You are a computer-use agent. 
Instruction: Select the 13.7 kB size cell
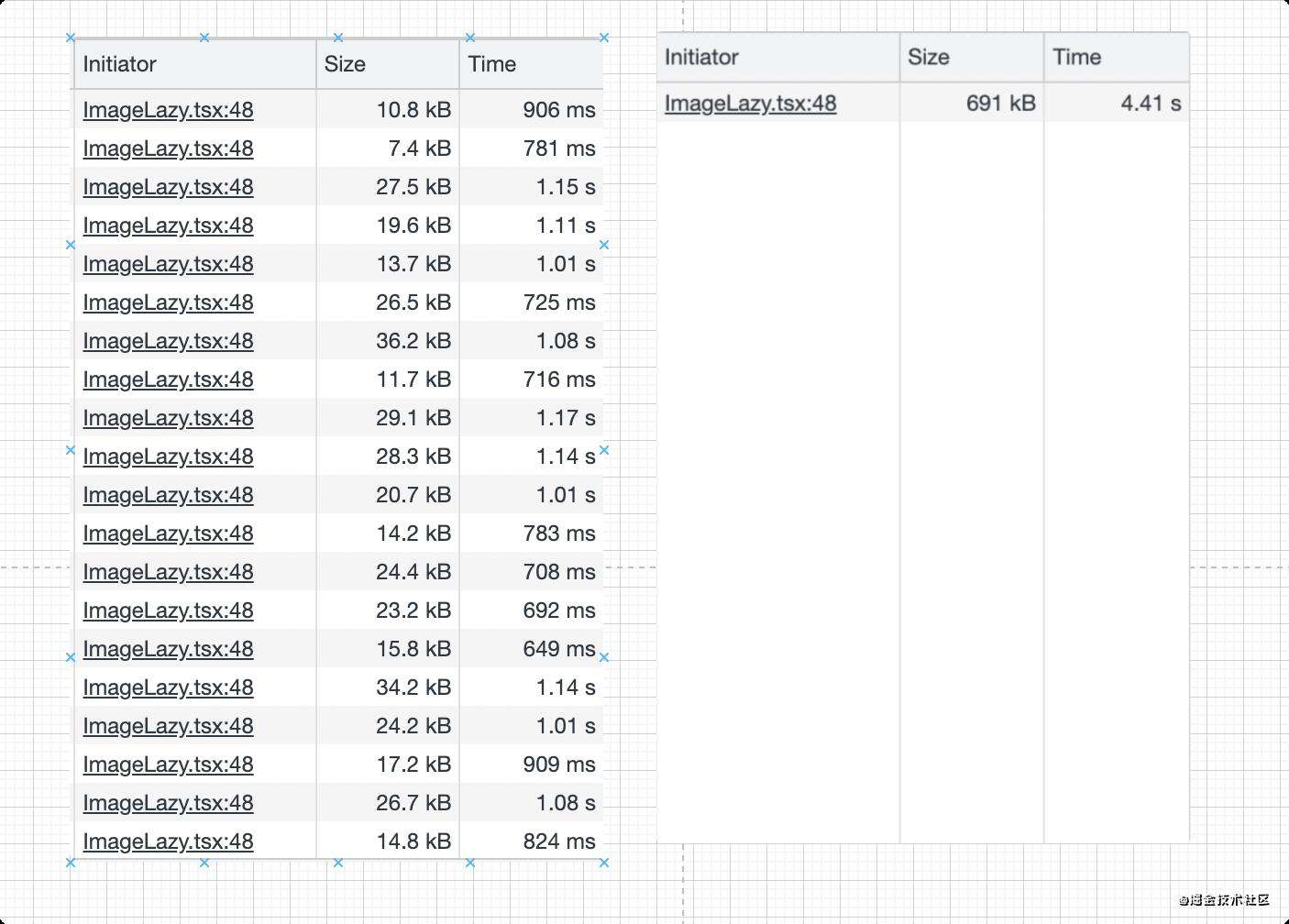pos(388,264)
